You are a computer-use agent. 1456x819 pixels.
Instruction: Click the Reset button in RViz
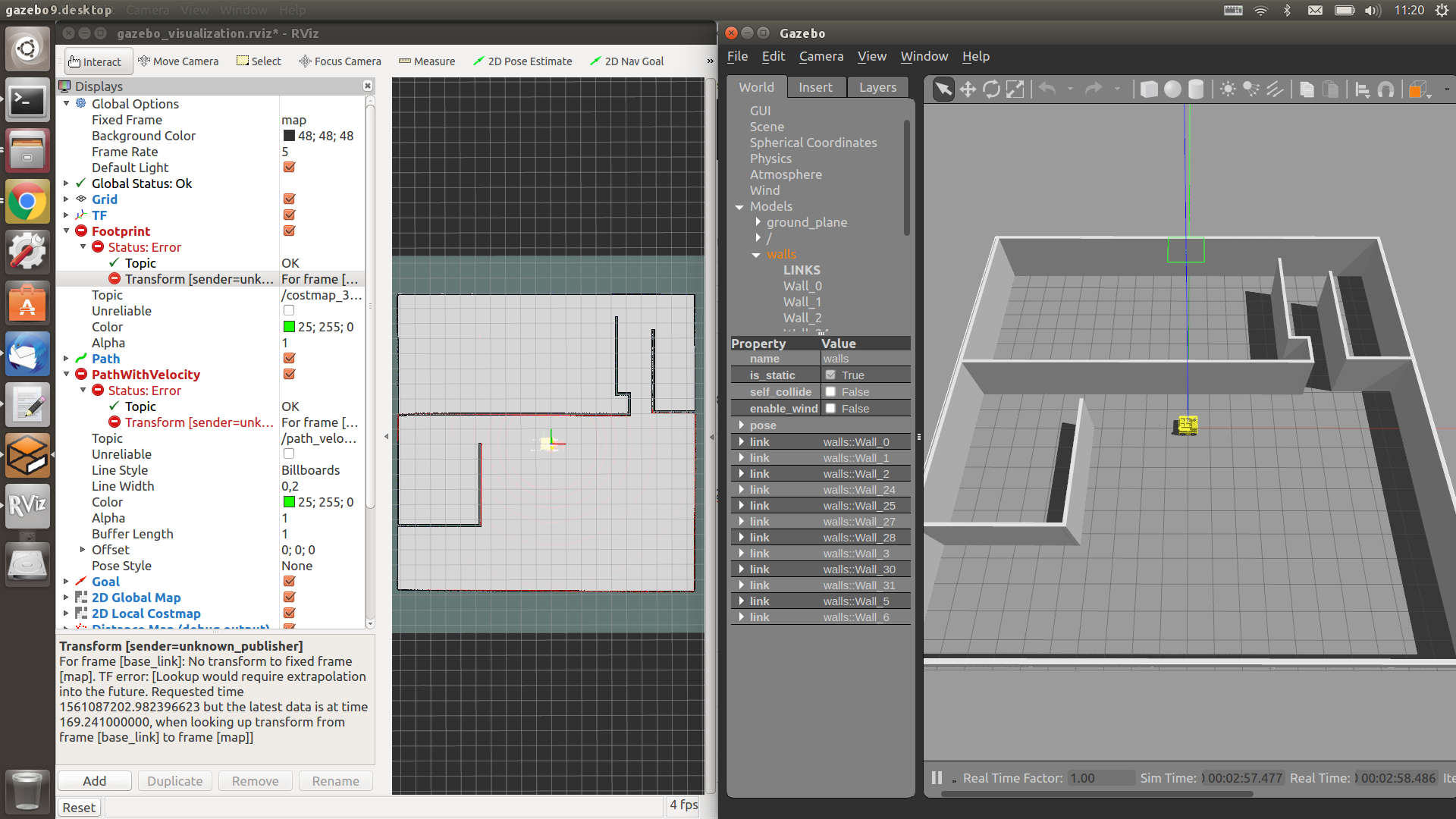(x=79, y=808)
